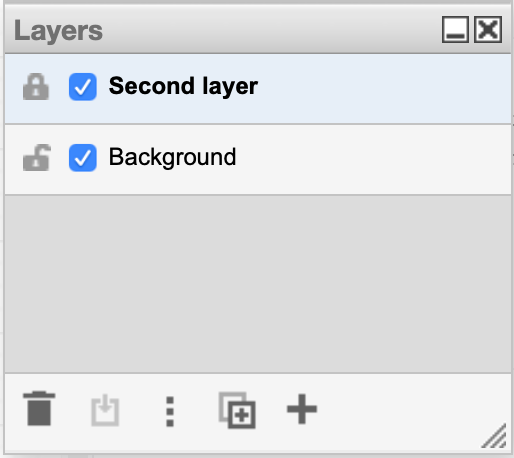Click the resize grip in panel corner
This screenshot has height=458, width=514.
click(494, 435)
